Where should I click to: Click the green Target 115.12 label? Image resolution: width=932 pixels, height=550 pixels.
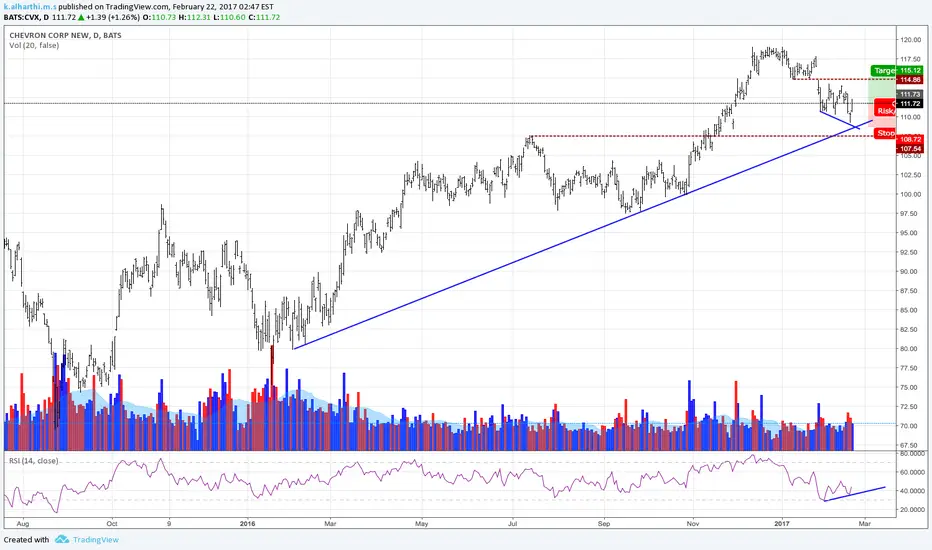point(897,70)
